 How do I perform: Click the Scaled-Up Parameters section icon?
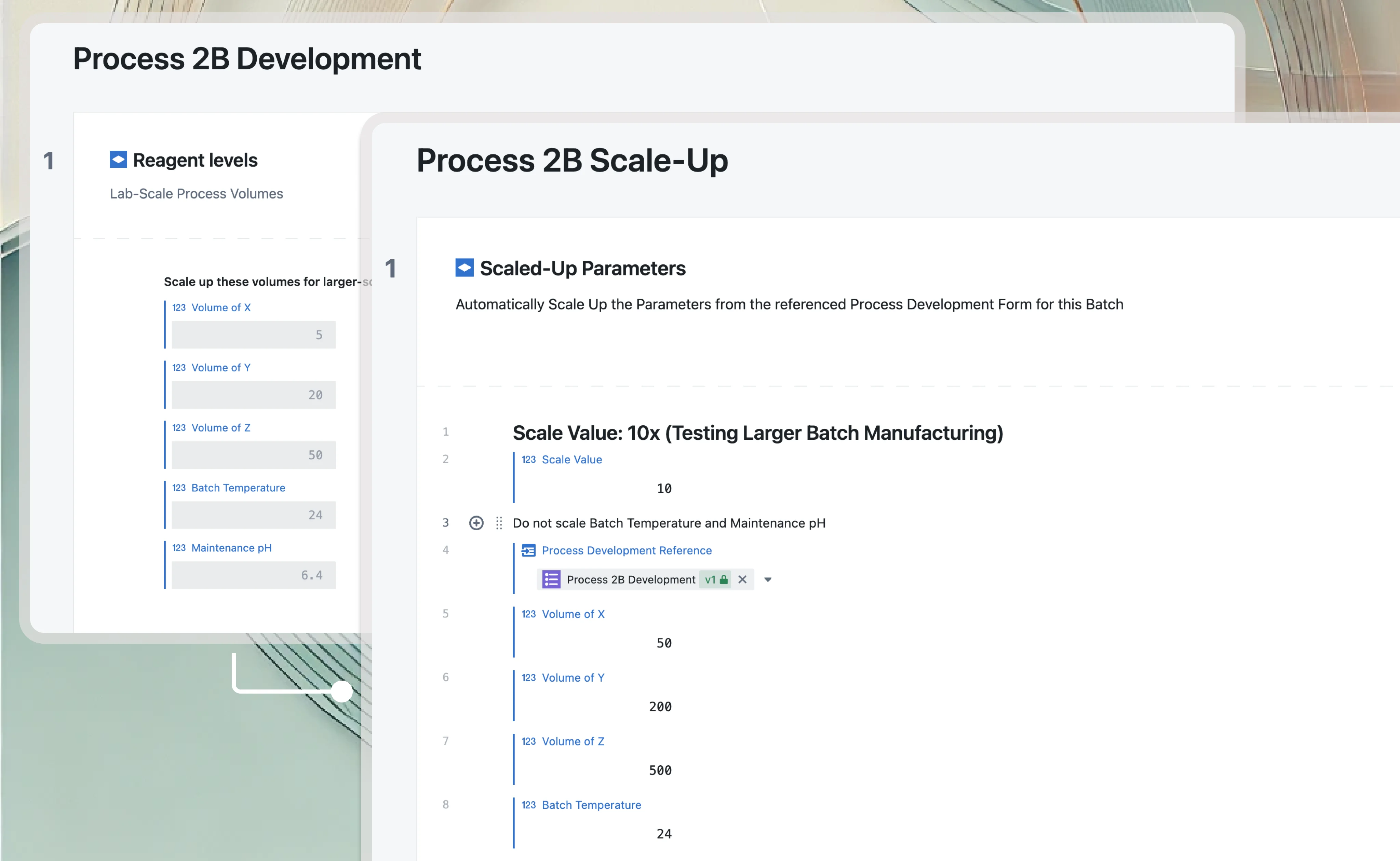pyautogui.click(x=464, y=268)
